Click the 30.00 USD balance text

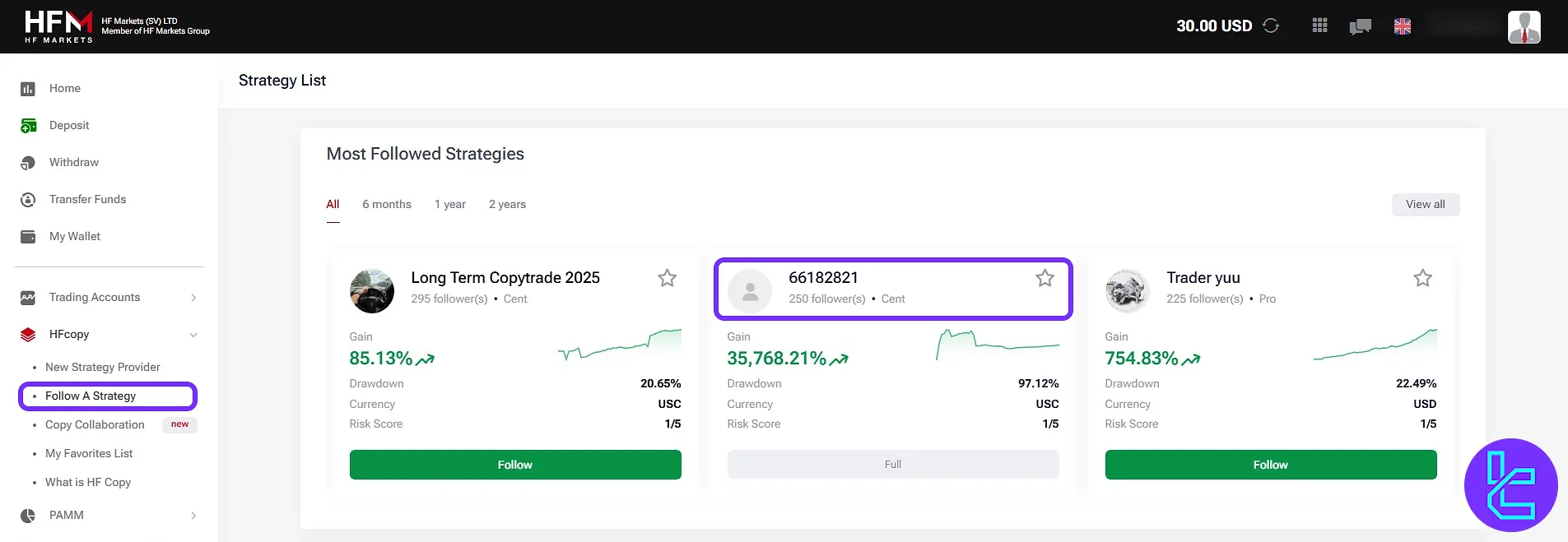click(x=1214, y=26)
